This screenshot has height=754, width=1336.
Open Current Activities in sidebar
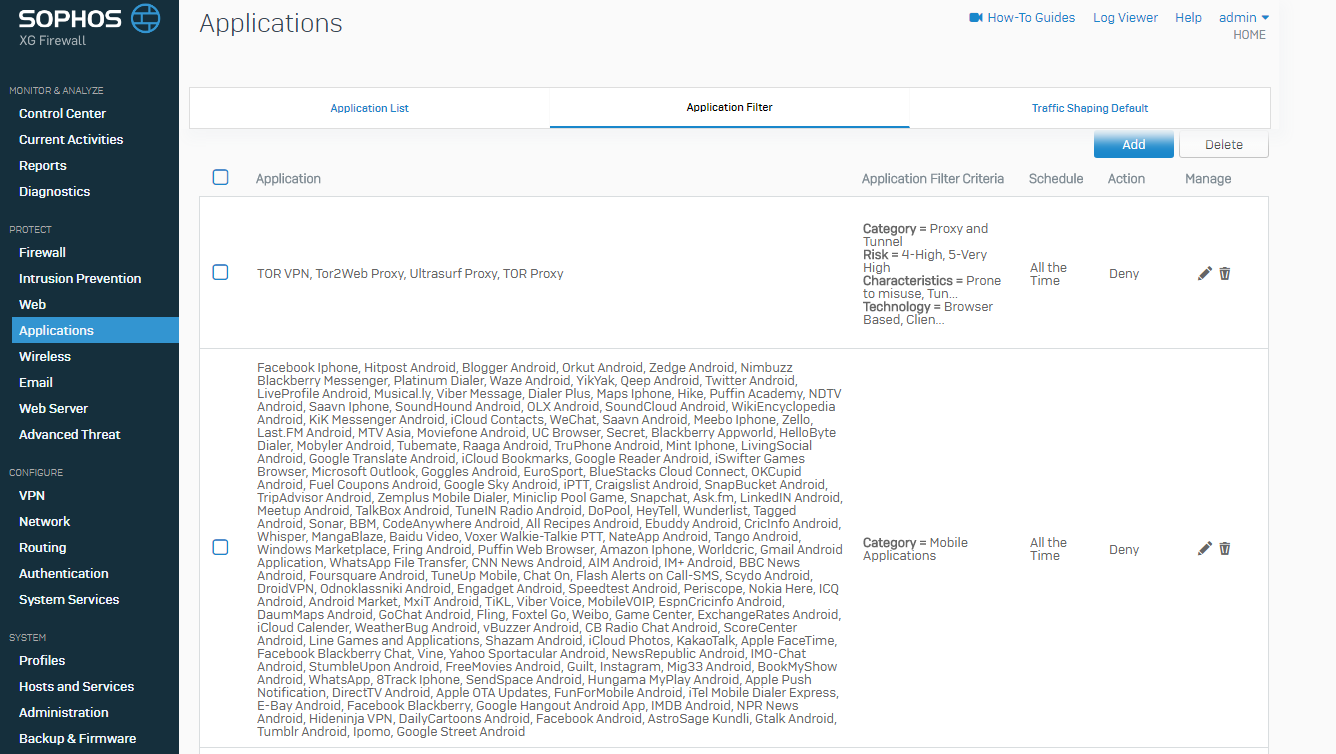pos(71,140)
